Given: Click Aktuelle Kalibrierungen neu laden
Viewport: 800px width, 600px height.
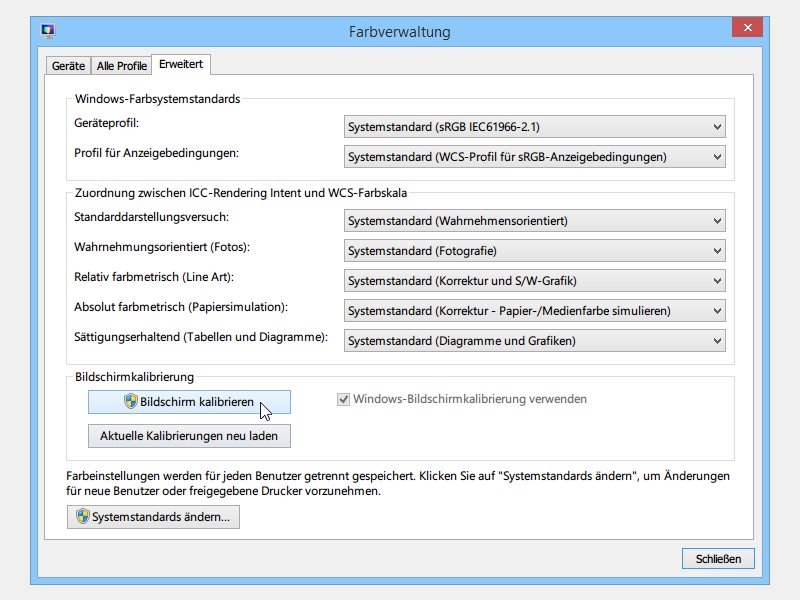Looking at the screenshot, I should coord(189,436).
